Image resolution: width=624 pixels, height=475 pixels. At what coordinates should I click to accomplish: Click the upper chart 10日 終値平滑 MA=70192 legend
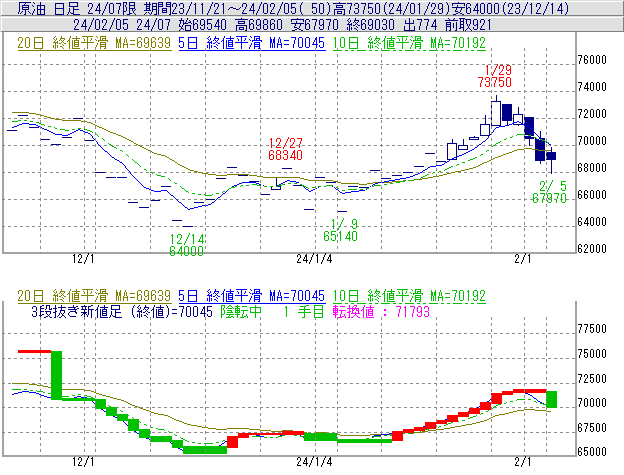pos(409,43)
